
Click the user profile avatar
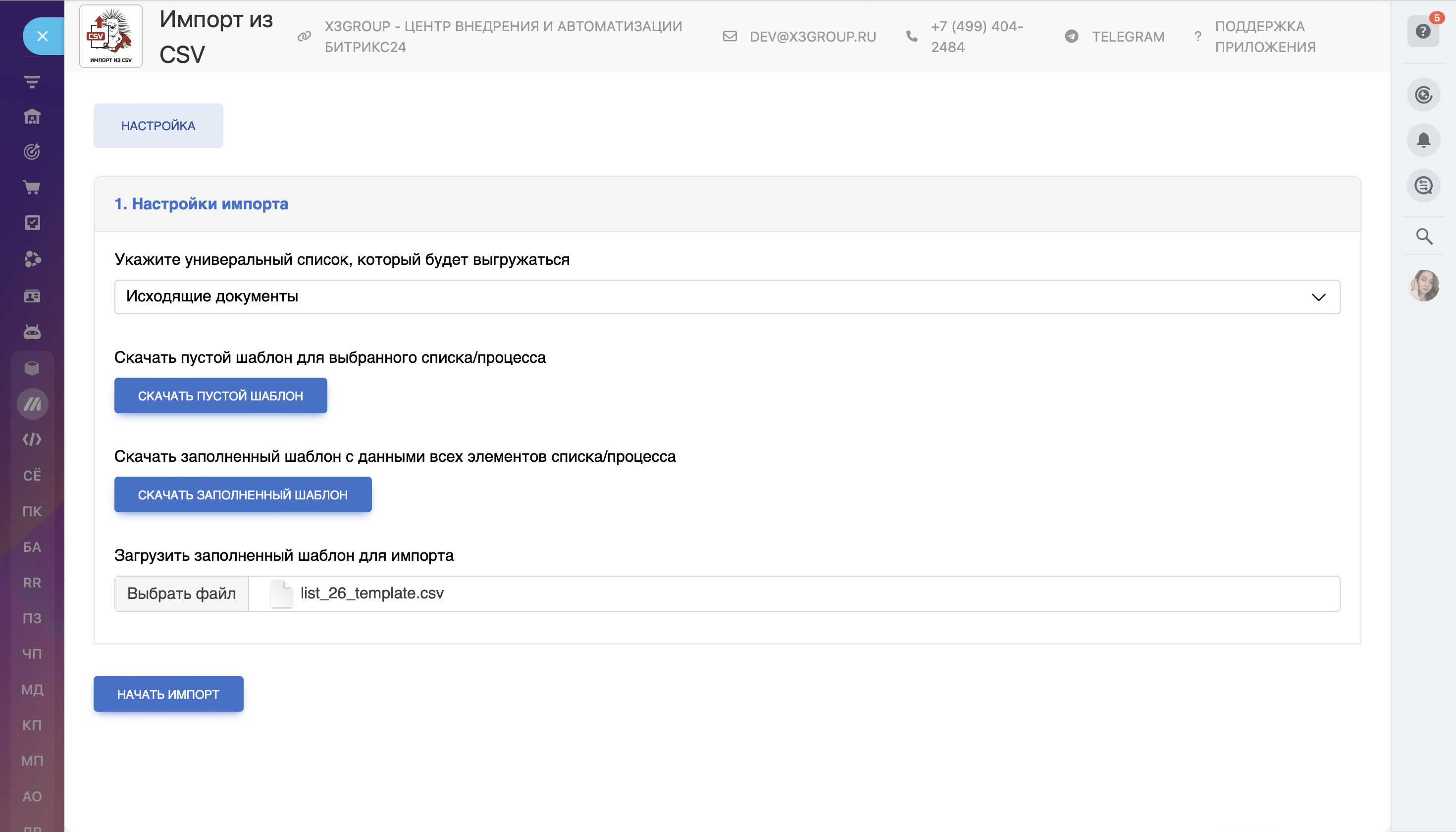(1423, 285)
